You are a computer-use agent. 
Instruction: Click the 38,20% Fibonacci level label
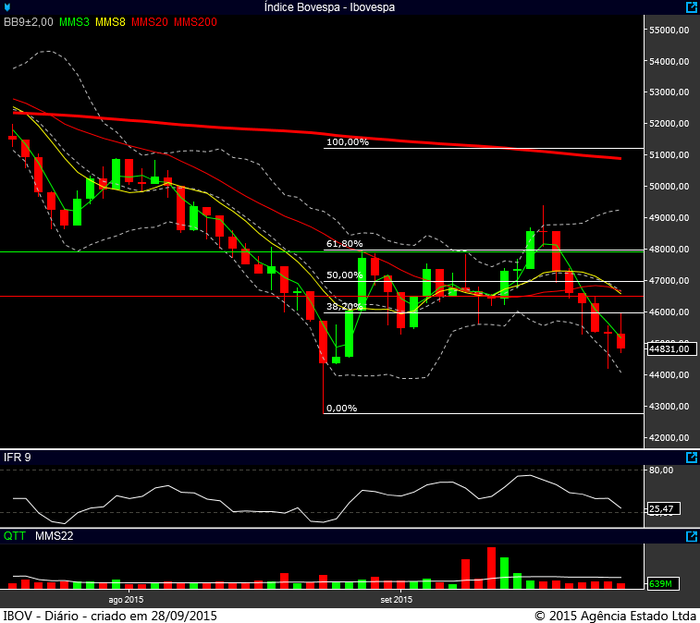coord(343,307)
